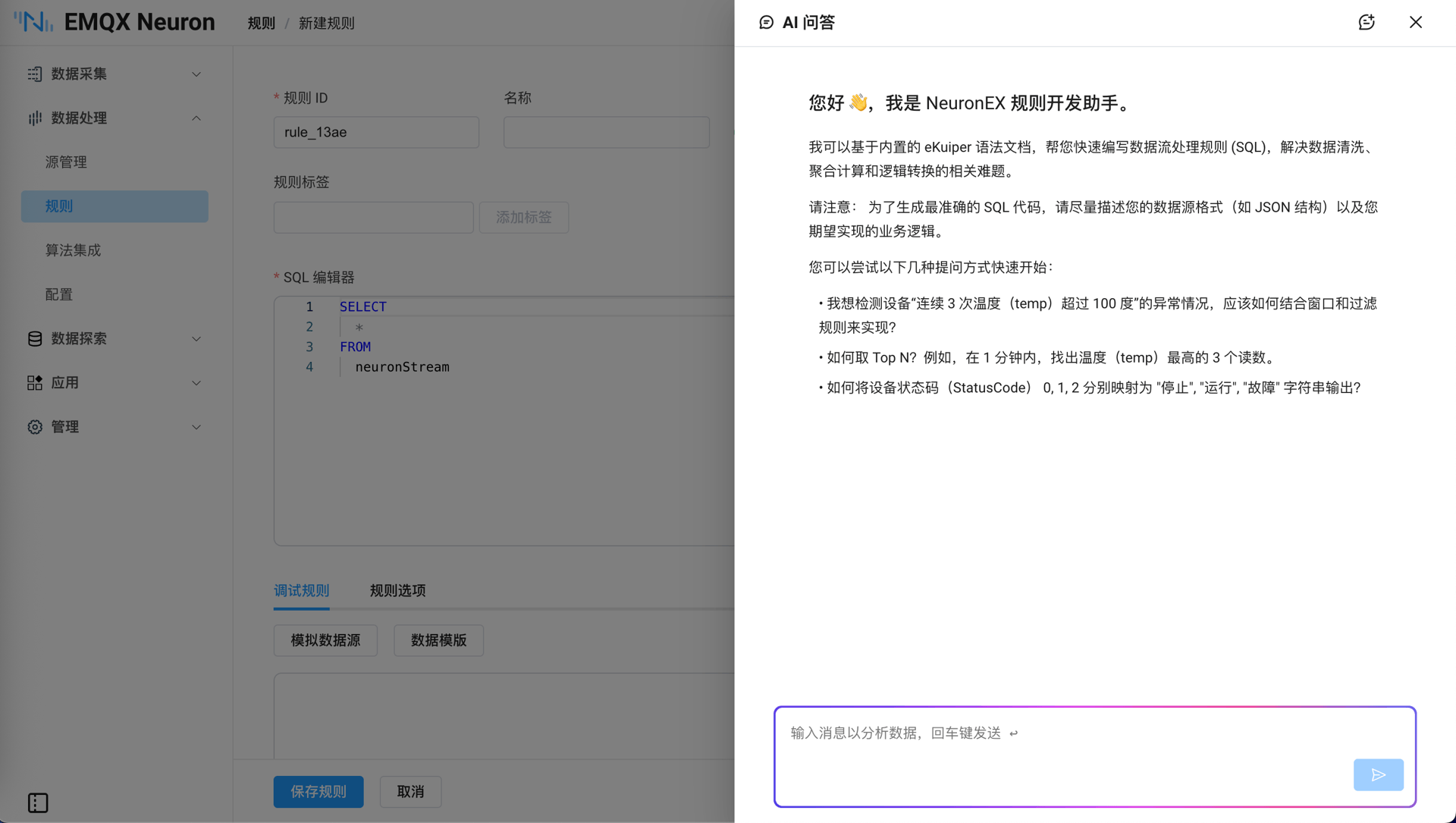Select the 调试规则 tab
This screenshot has height=823, width=1456.
pyautogui.click(x=301, y=590)
